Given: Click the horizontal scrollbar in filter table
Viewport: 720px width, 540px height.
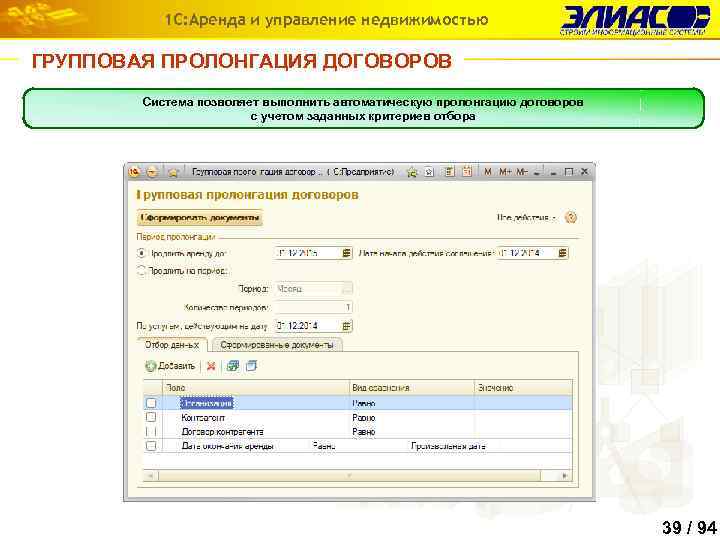Looking at the screenshot, I should coord(349,476).
